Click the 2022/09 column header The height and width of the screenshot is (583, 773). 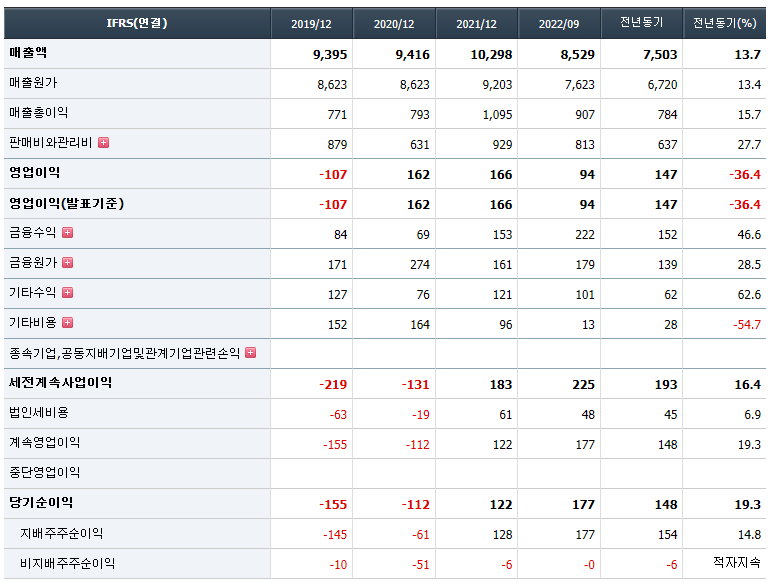pyautogui.click(x=559, y=23)
